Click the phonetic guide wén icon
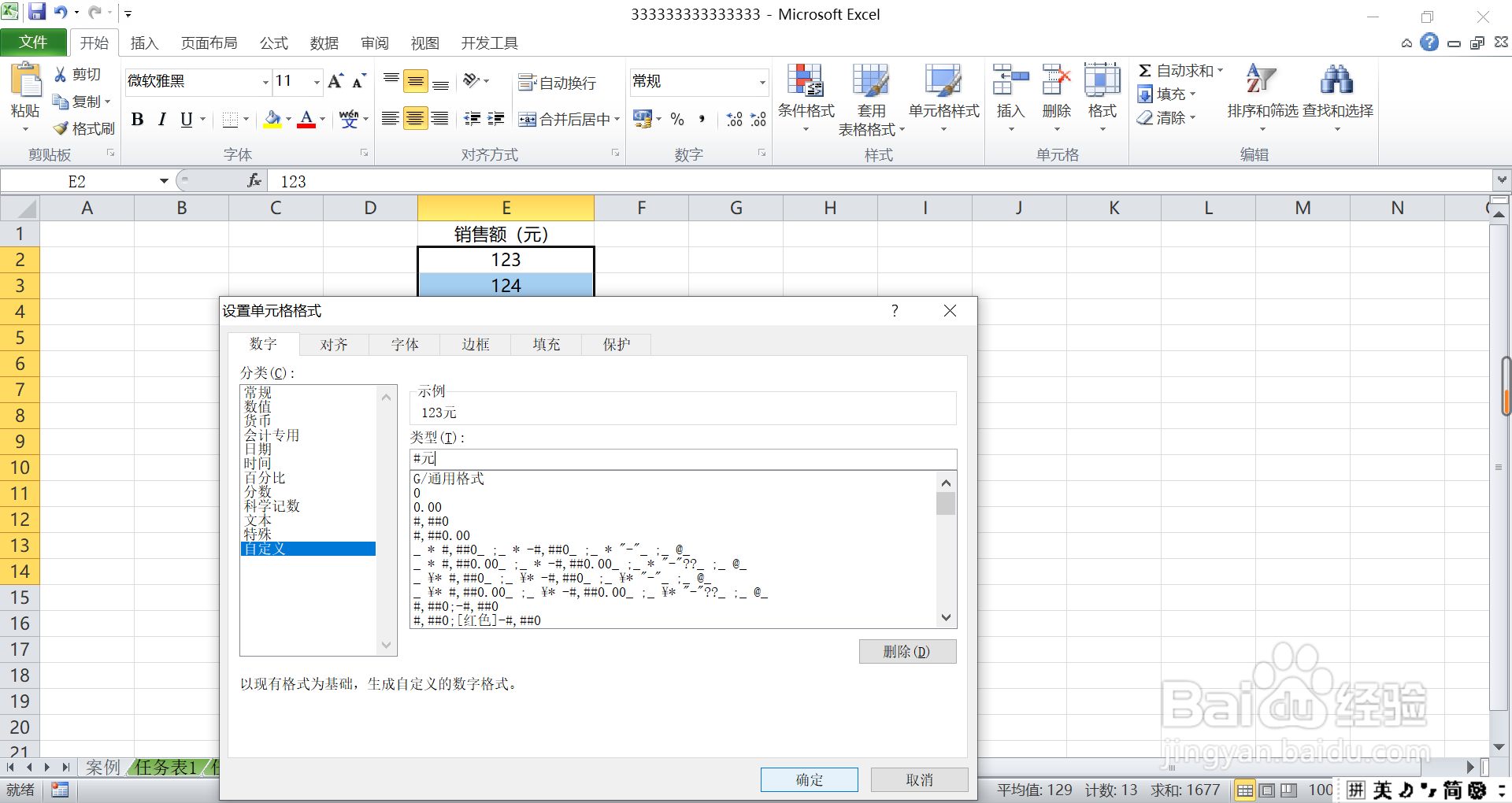Image resolution: width=1512 pixels, height=803 pixels. point(349,119)
